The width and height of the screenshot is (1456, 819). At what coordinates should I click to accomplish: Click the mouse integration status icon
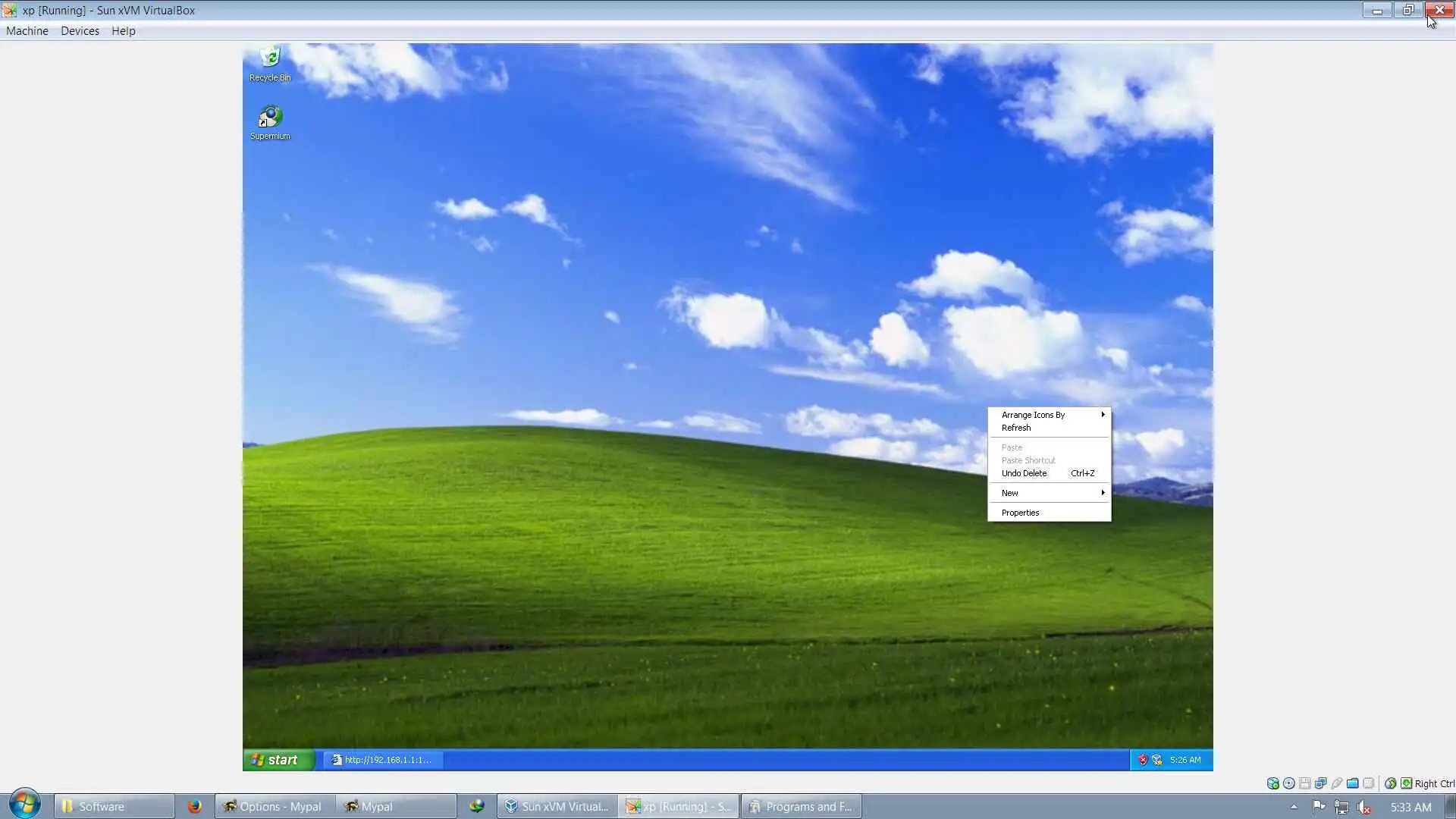(x=1390, y=783)
